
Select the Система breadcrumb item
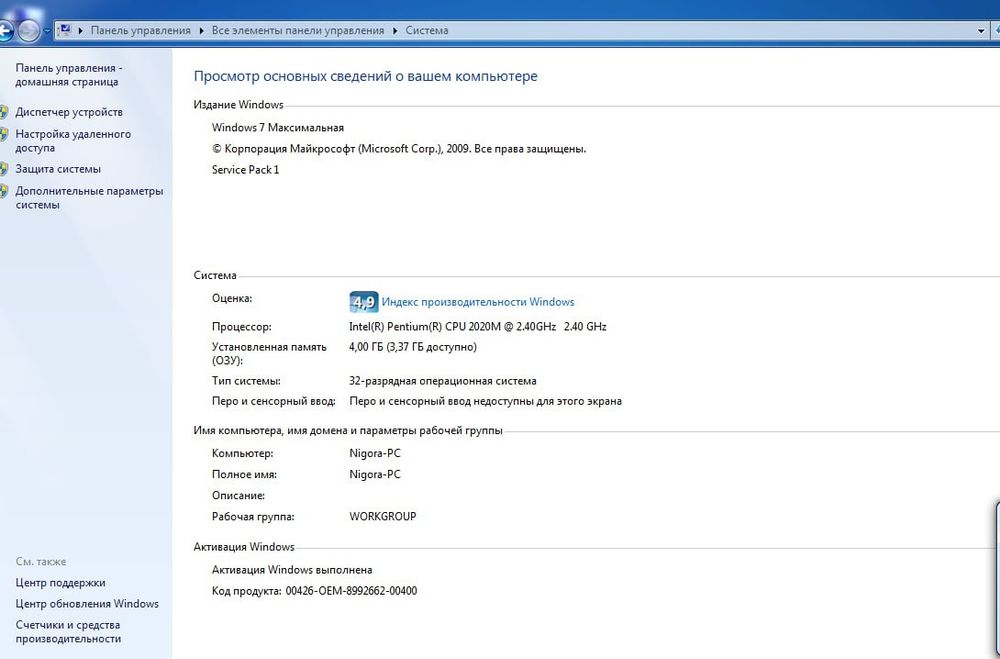pyautogui.click(x=427, y=31)
